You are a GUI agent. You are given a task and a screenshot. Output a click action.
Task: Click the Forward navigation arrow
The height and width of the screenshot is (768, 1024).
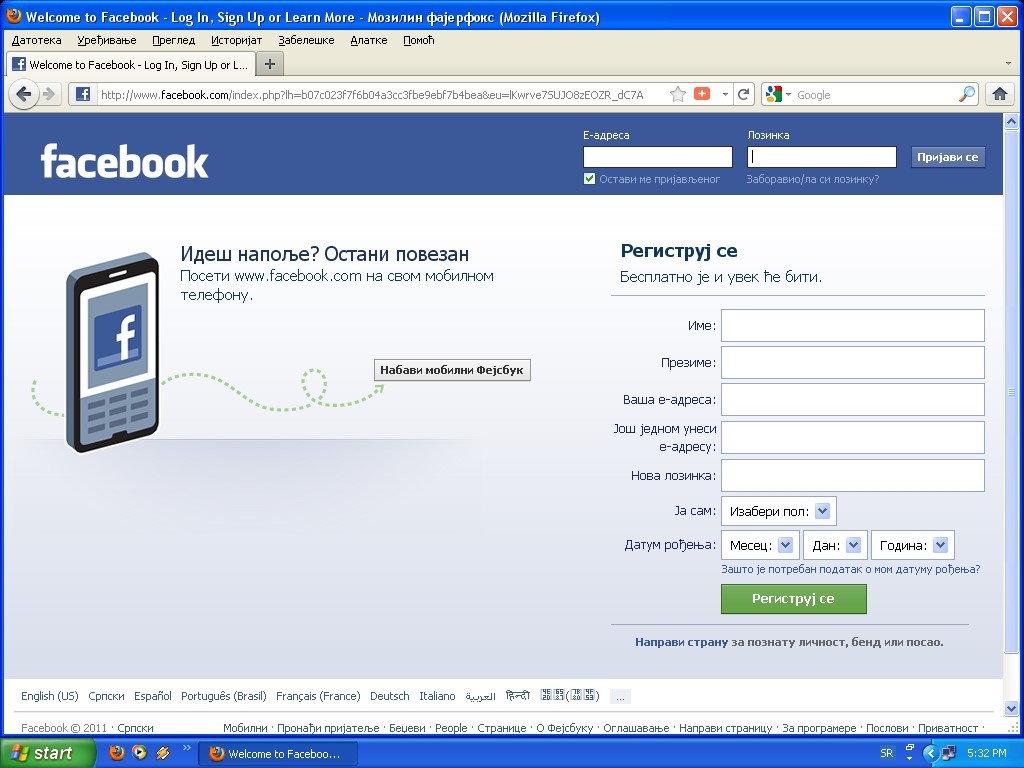pos(49,95)
